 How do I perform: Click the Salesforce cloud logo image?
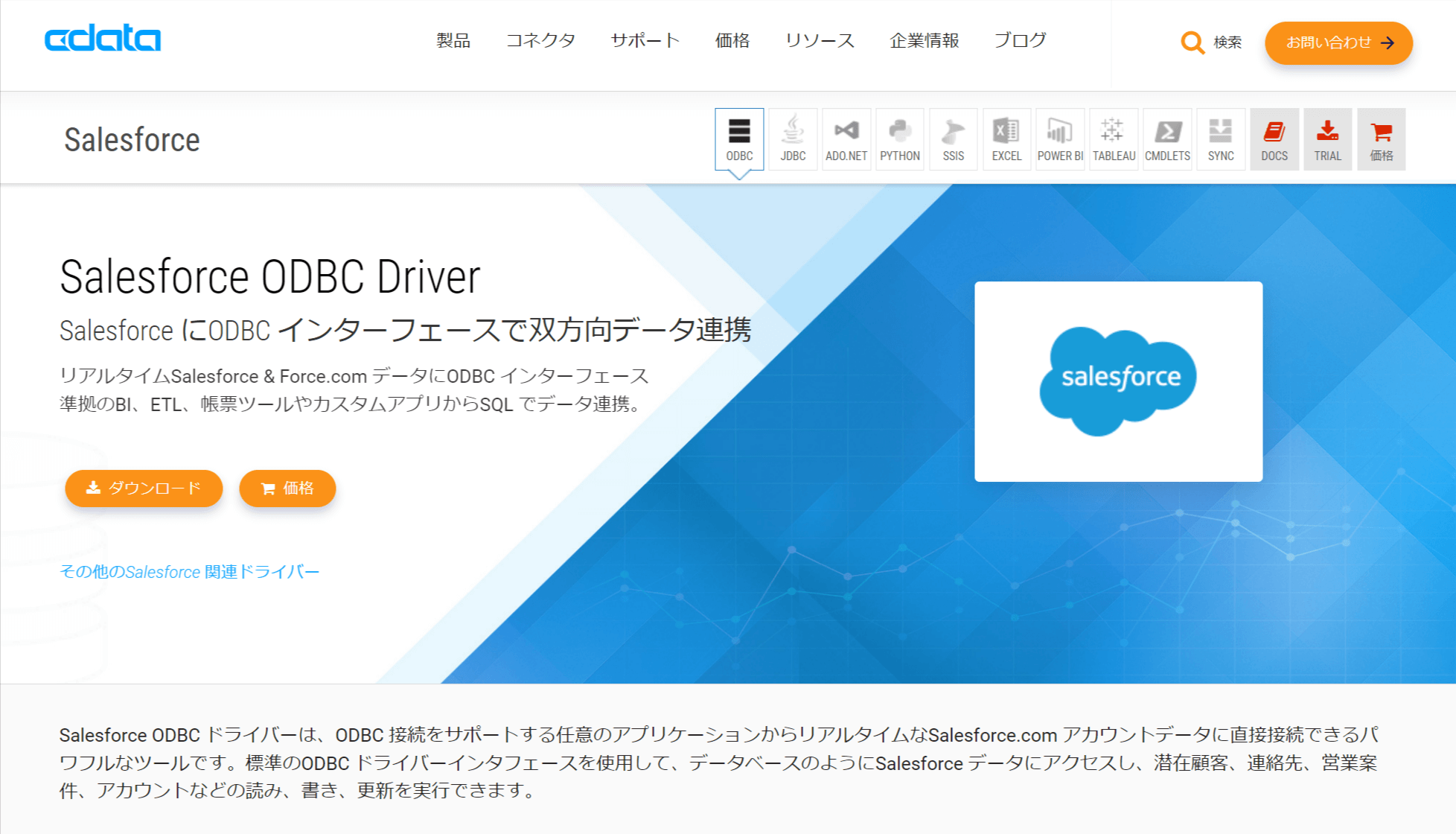(x=1118, y=381)
